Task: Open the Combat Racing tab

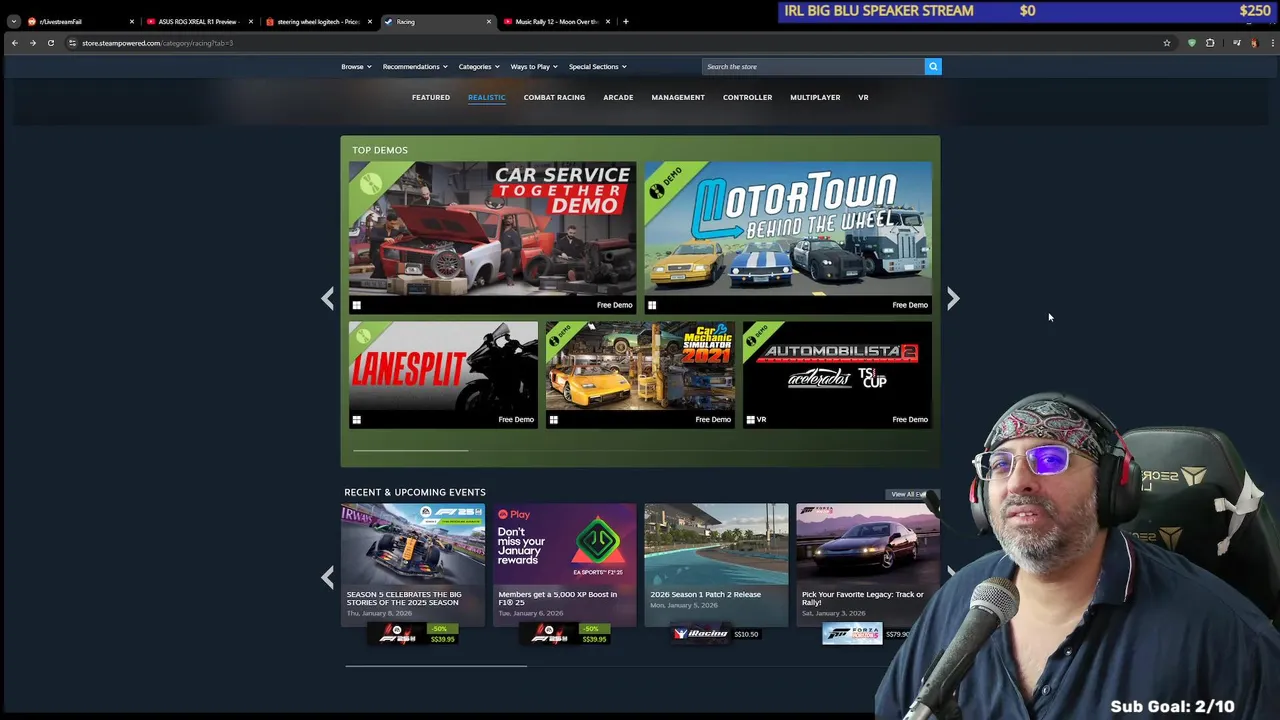Action: click(554, 97)
